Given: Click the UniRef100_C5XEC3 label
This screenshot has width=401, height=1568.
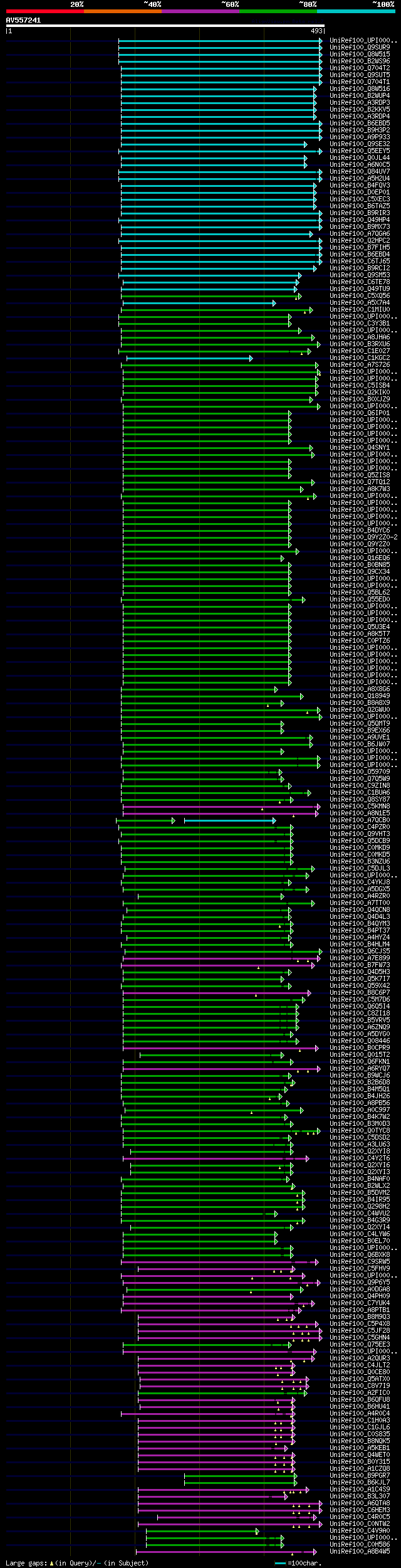Looking at the screenshot, I should [x=360, y=199].
